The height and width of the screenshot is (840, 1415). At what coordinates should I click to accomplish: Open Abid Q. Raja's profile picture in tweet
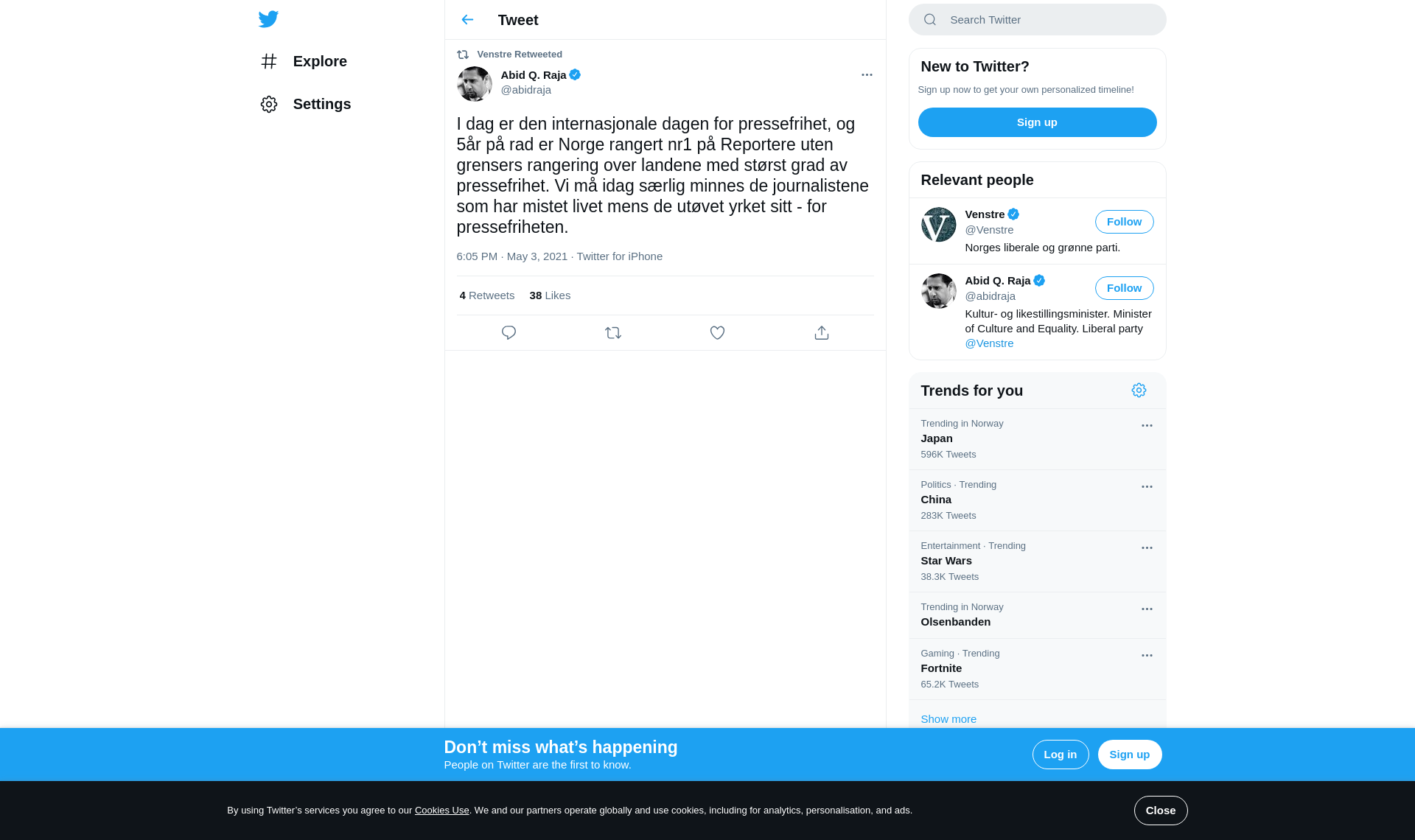coord(475,84)
